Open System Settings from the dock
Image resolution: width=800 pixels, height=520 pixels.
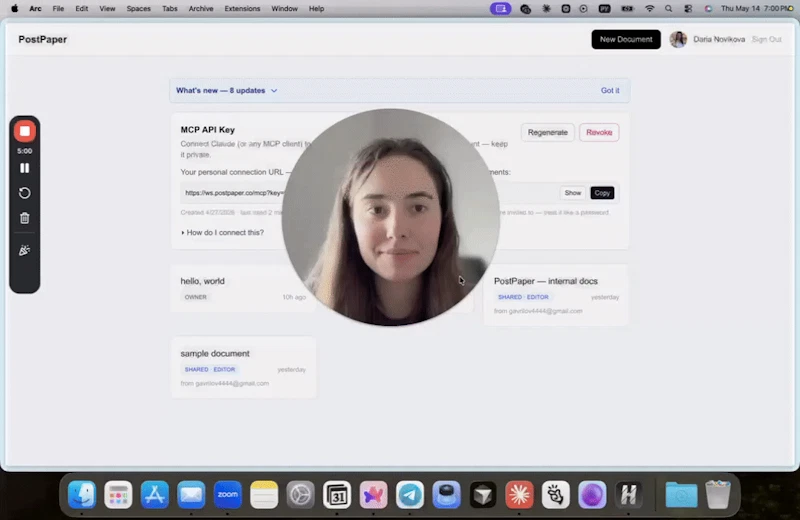pyautogui.click(x=301, y=494)
